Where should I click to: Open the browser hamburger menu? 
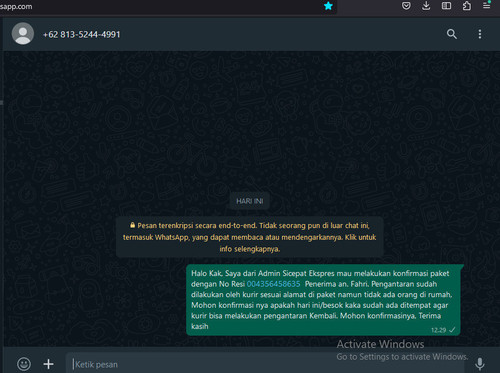click(487, 5)
